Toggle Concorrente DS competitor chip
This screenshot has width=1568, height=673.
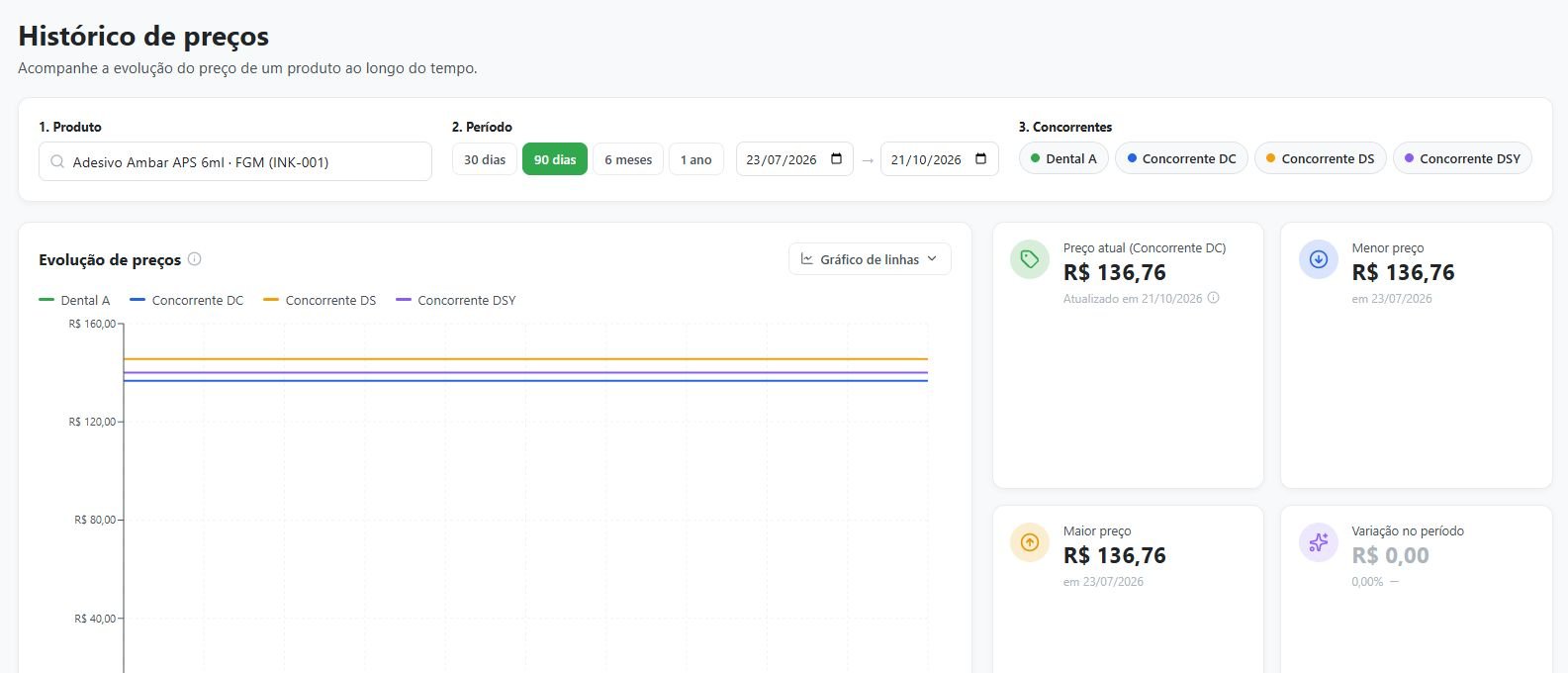1320,158
